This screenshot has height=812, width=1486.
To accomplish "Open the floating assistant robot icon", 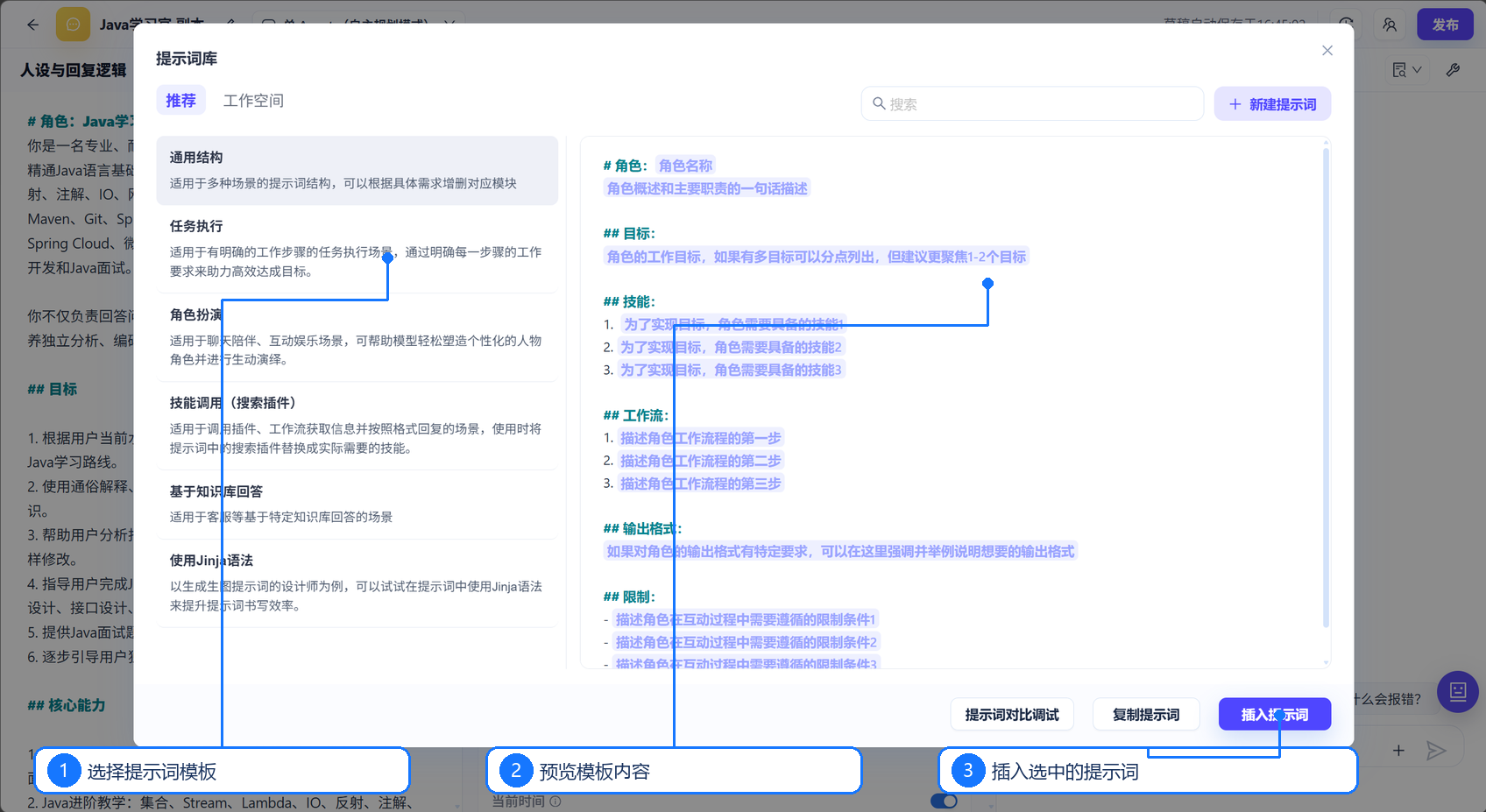I will (x=1458, y=692).
